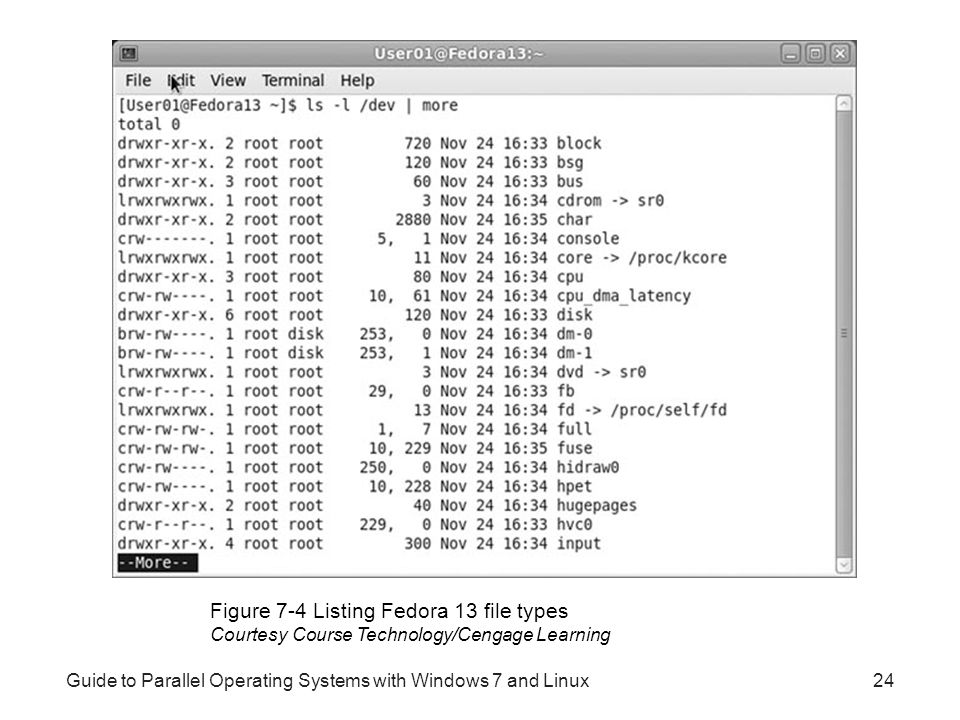960x720 pixels.
Task: Click the 'Figure 7-4 Listing Fedora 13 file types' caption
Action: click(x=389, y=611)
